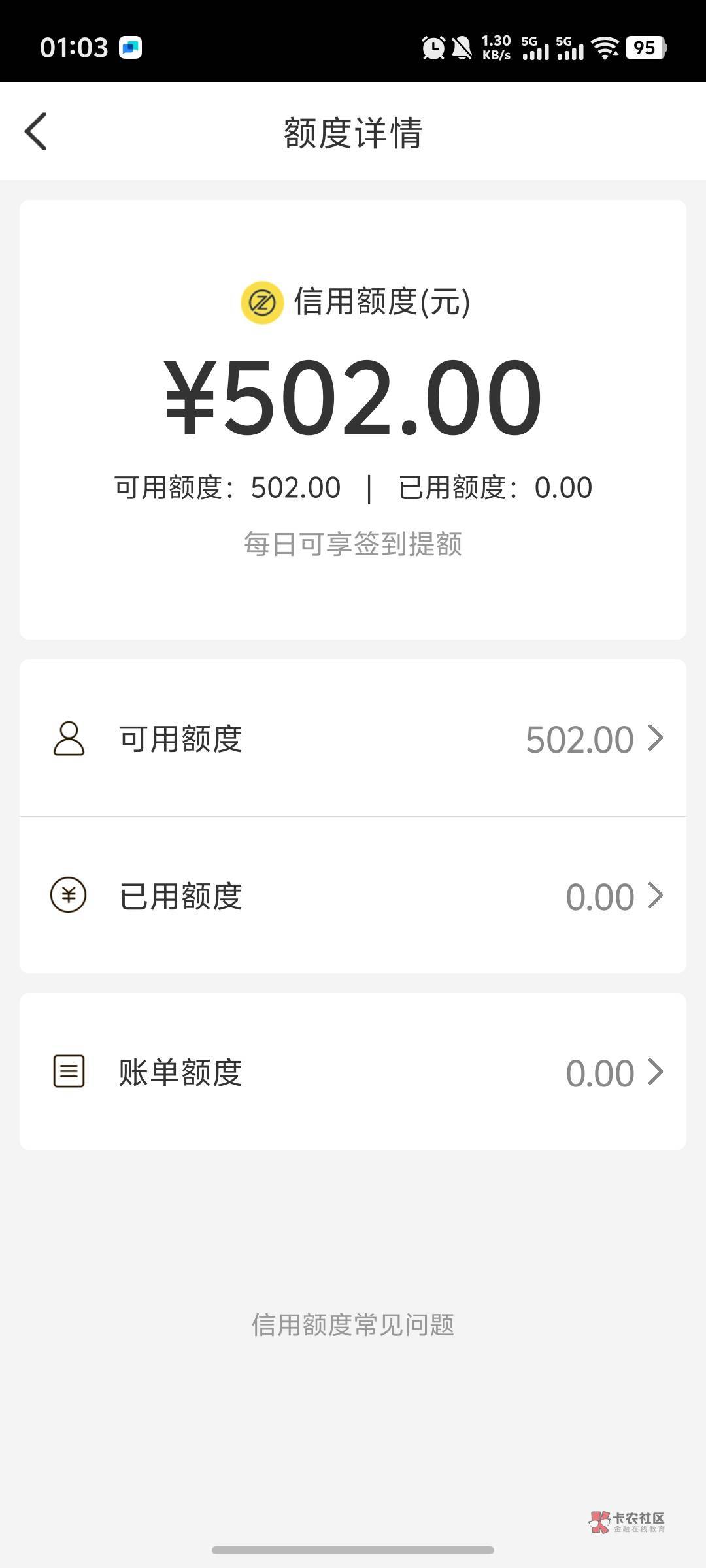
Task: Tap the 卡农社区 watermark logo
Action: click(x=628, y=1522)
